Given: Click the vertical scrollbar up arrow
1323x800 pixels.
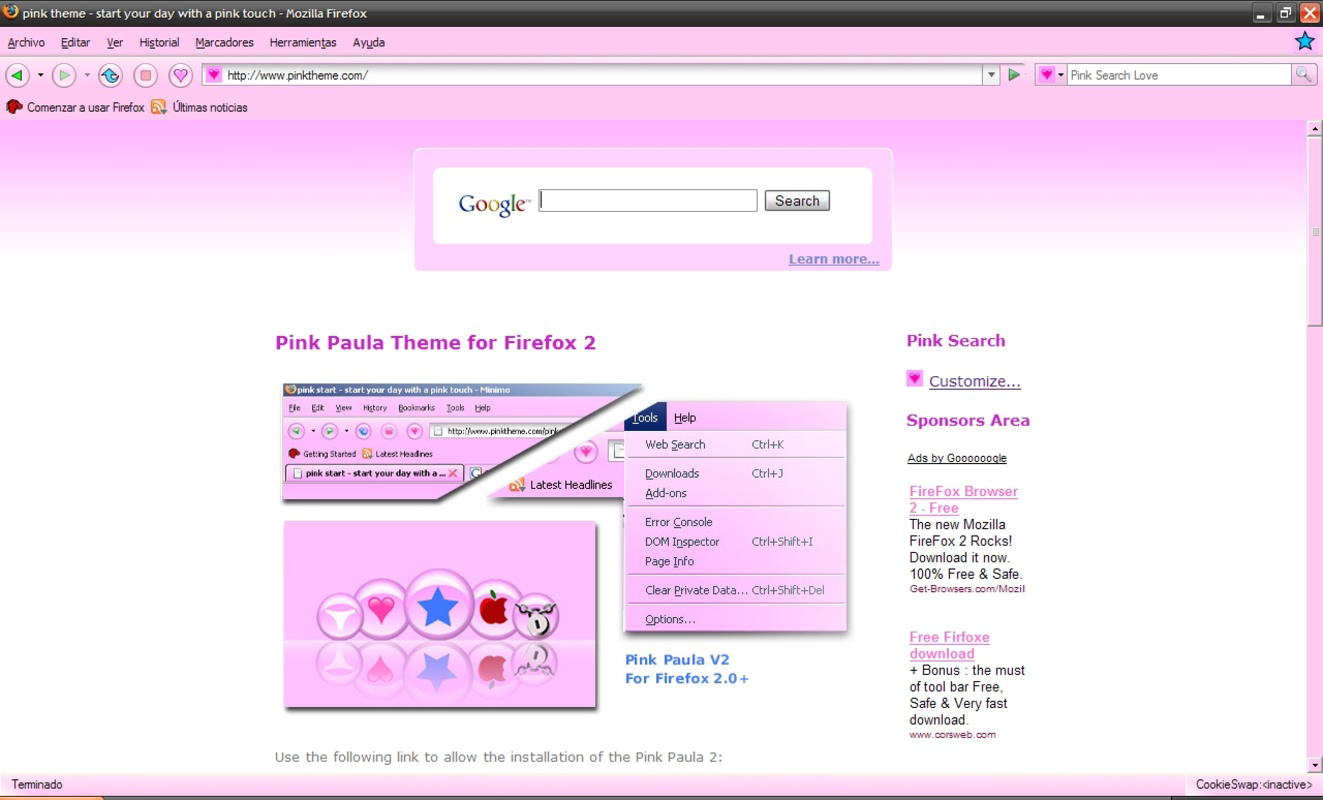Looking at the screenshot, I should tap(1315, 128).
